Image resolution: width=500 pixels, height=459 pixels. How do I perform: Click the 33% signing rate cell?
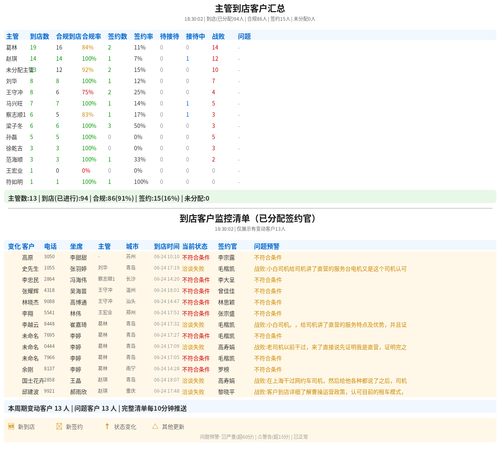click(140, 160)
